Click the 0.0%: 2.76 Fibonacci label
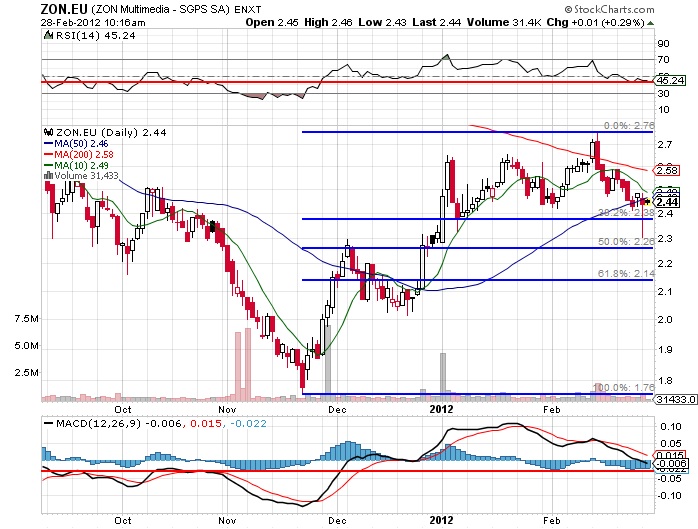 point(629,126)
